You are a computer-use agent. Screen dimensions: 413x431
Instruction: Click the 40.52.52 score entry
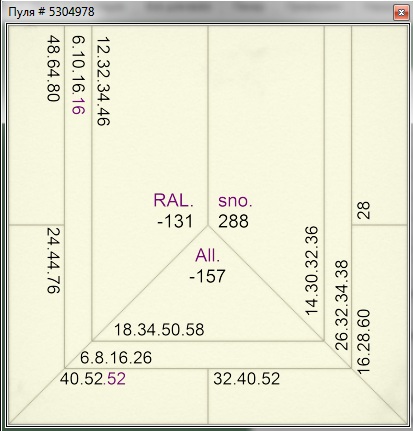coord(93,379)
